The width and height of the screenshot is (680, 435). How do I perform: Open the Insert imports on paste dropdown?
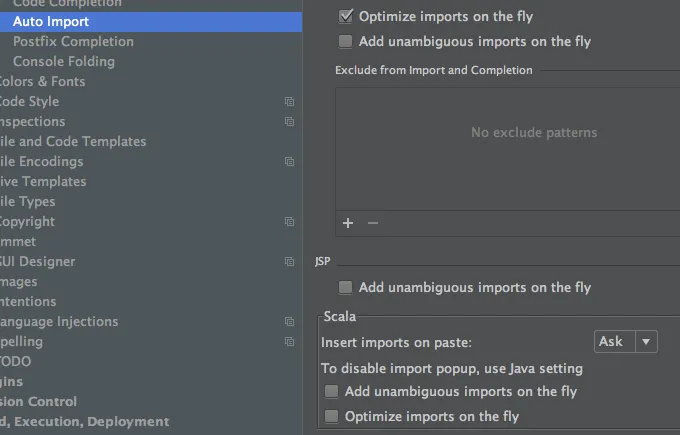(625, 342)
